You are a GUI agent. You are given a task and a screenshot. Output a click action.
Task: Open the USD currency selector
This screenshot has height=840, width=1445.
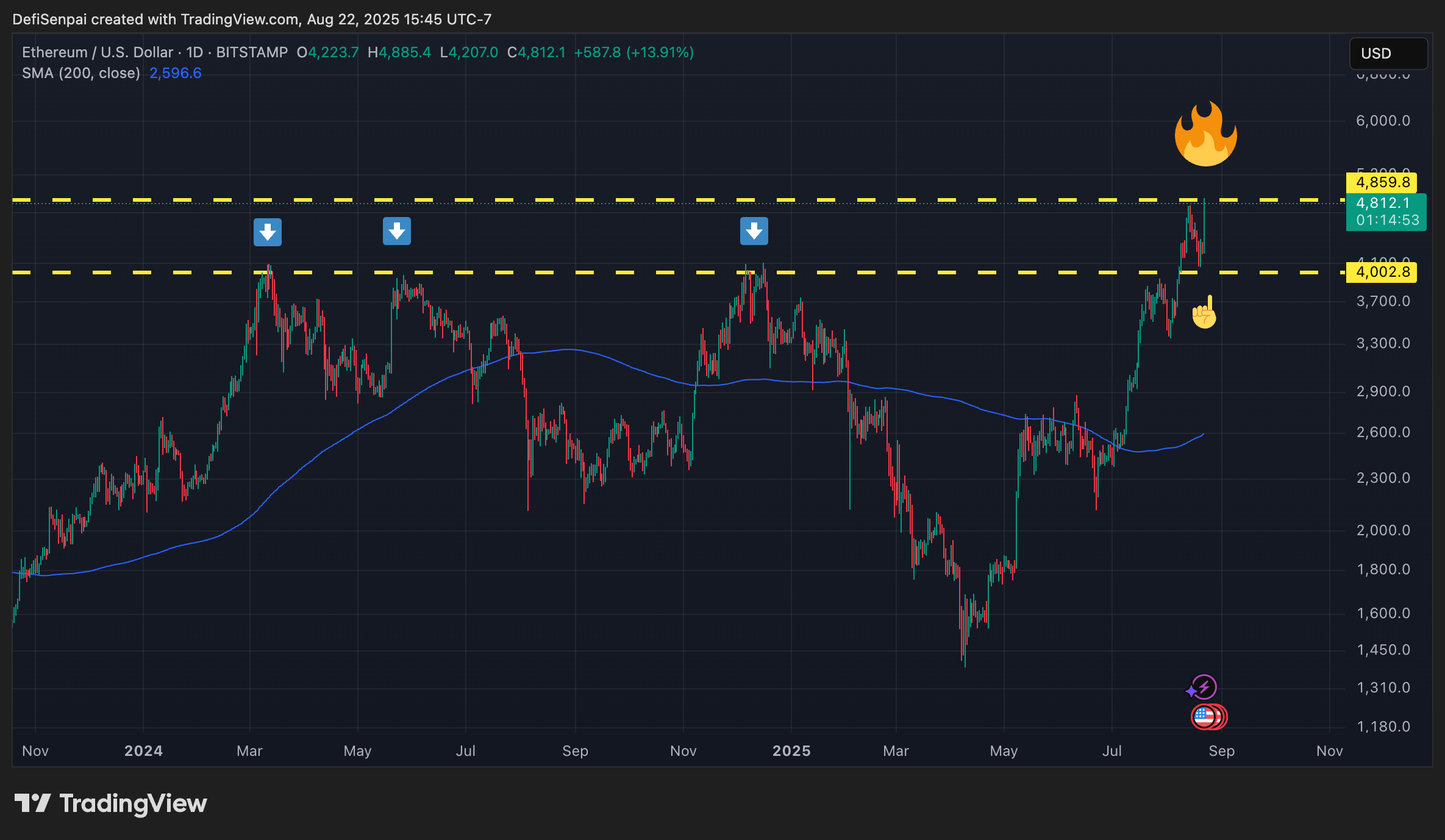coord(1388,54)
